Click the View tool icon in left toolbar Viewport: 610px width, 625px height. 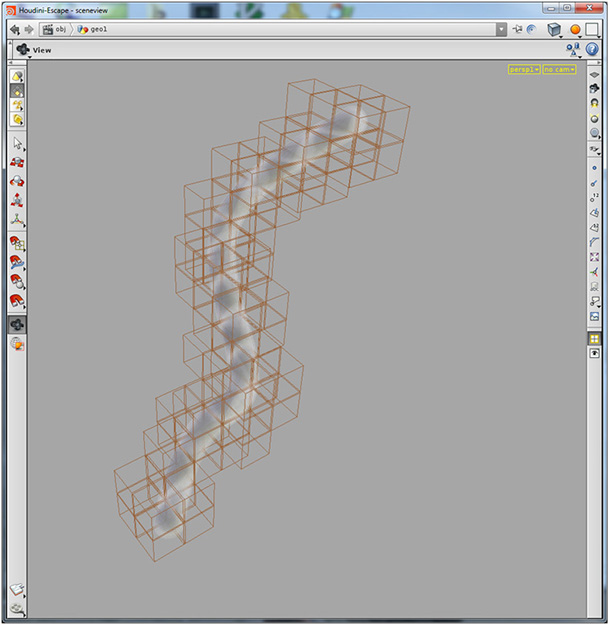pyautogui.click(x=17, y=324)
